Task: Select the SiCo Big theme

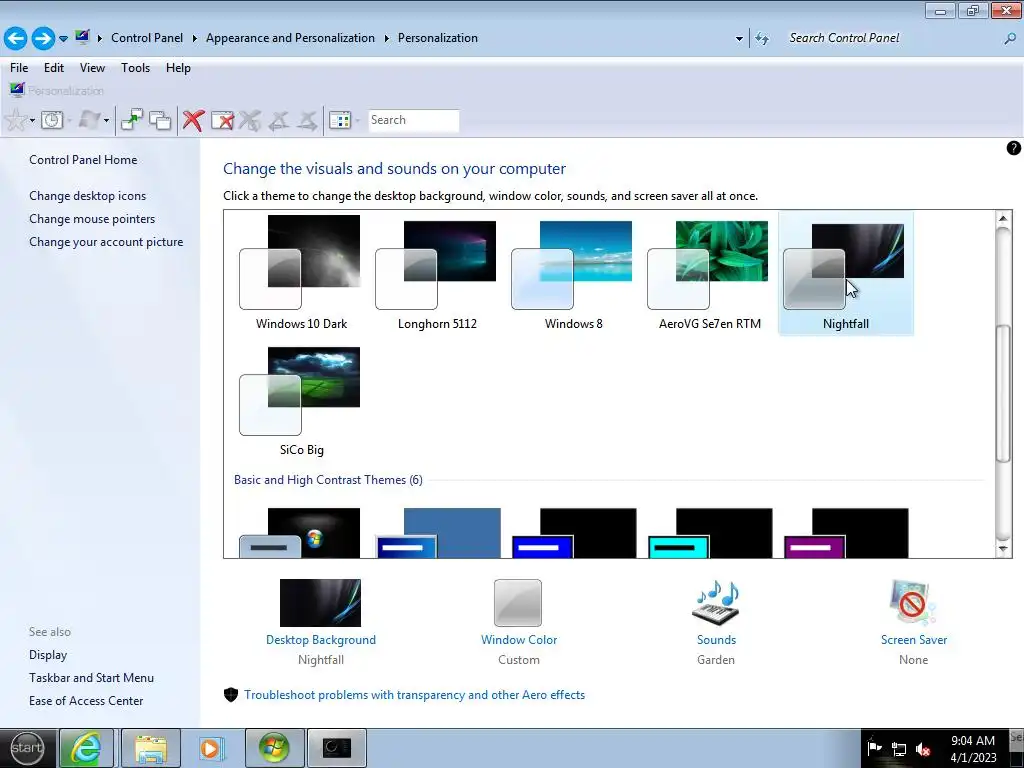Action: click(301, 401)
